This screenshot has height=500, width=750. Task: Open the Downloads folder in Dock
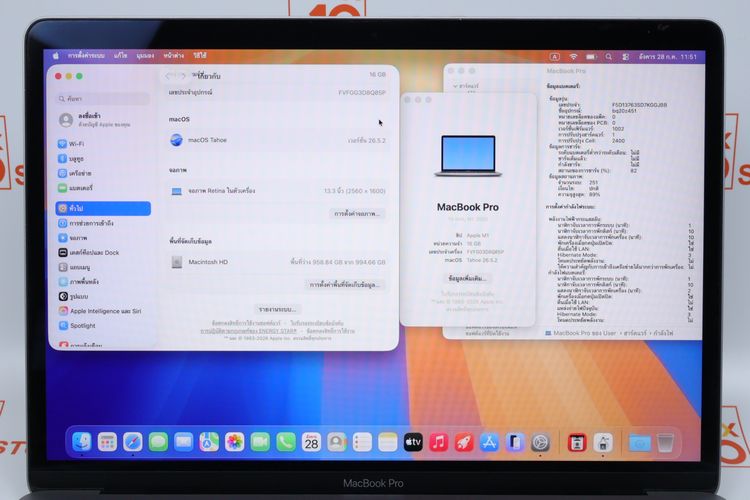640,442
